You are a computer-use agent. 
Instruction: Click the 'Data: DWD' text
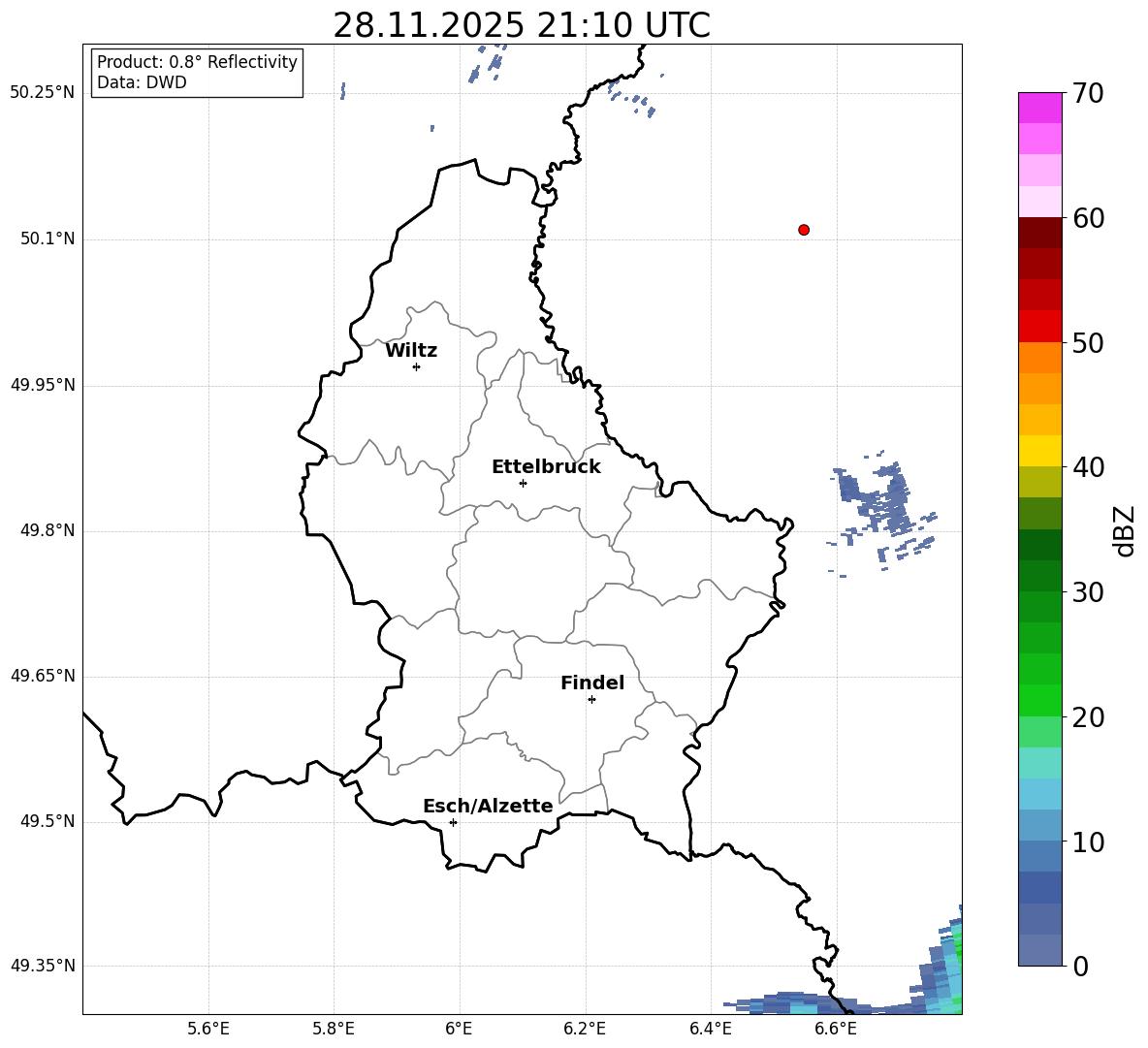pos(142,82)
